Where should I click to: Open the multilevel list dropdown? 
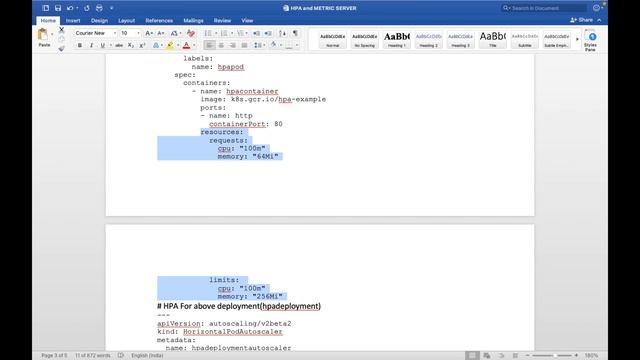point(247,33)
